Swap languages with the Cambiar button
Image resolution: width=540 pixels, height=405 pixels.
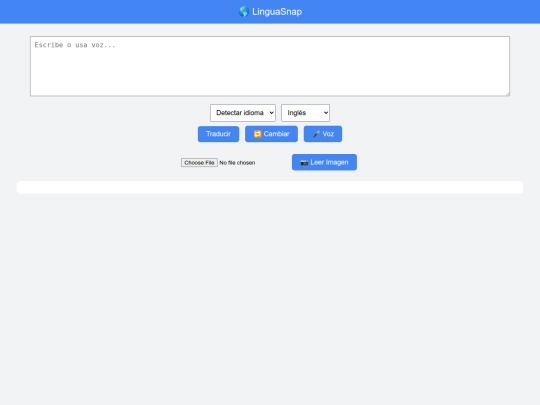[x=271, y=134]
